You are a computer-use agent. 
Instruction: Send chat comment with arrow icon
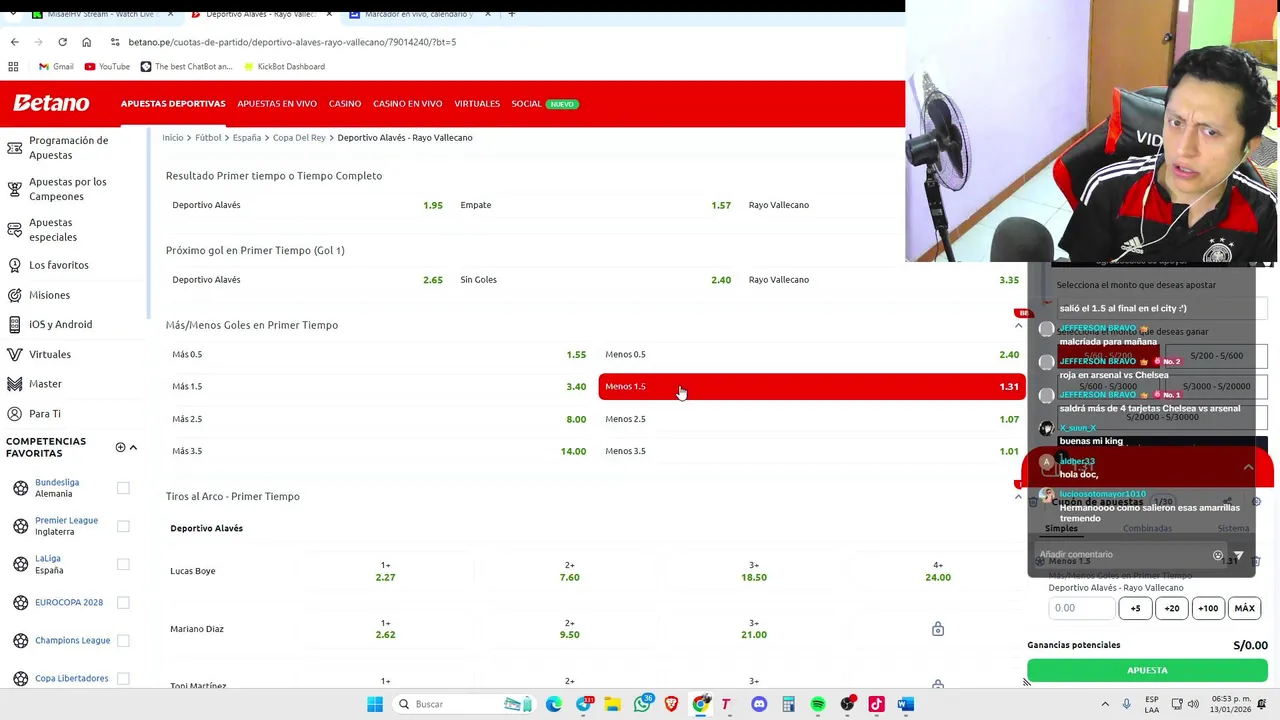[1238, 555]
